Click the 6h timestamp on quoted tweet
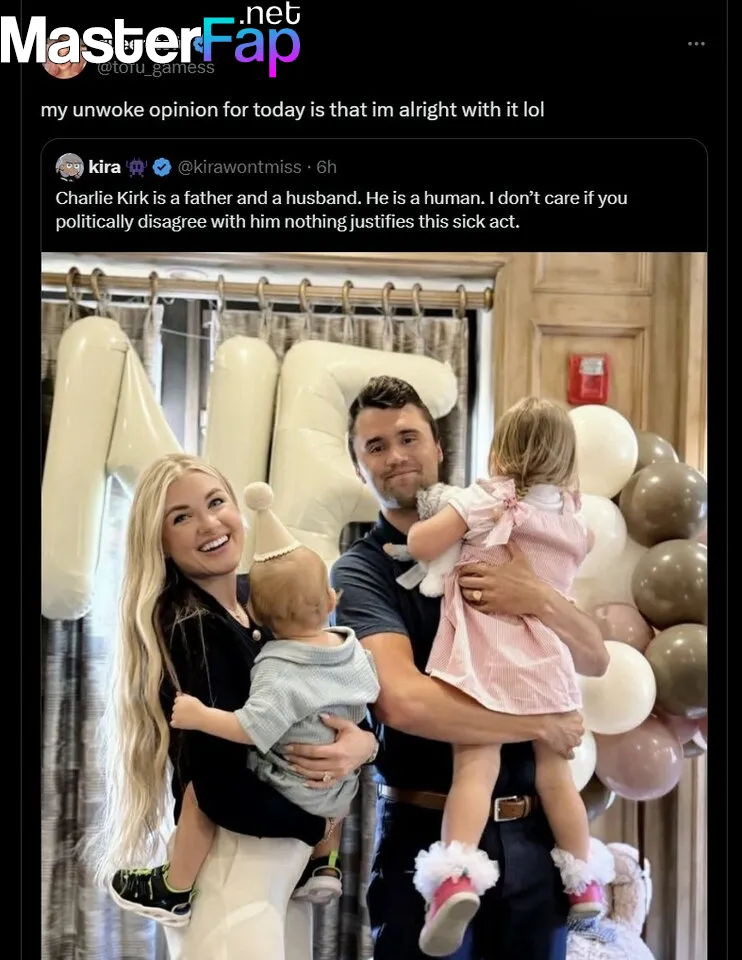This screenshot has width=742, height=960. coord(326,167)
